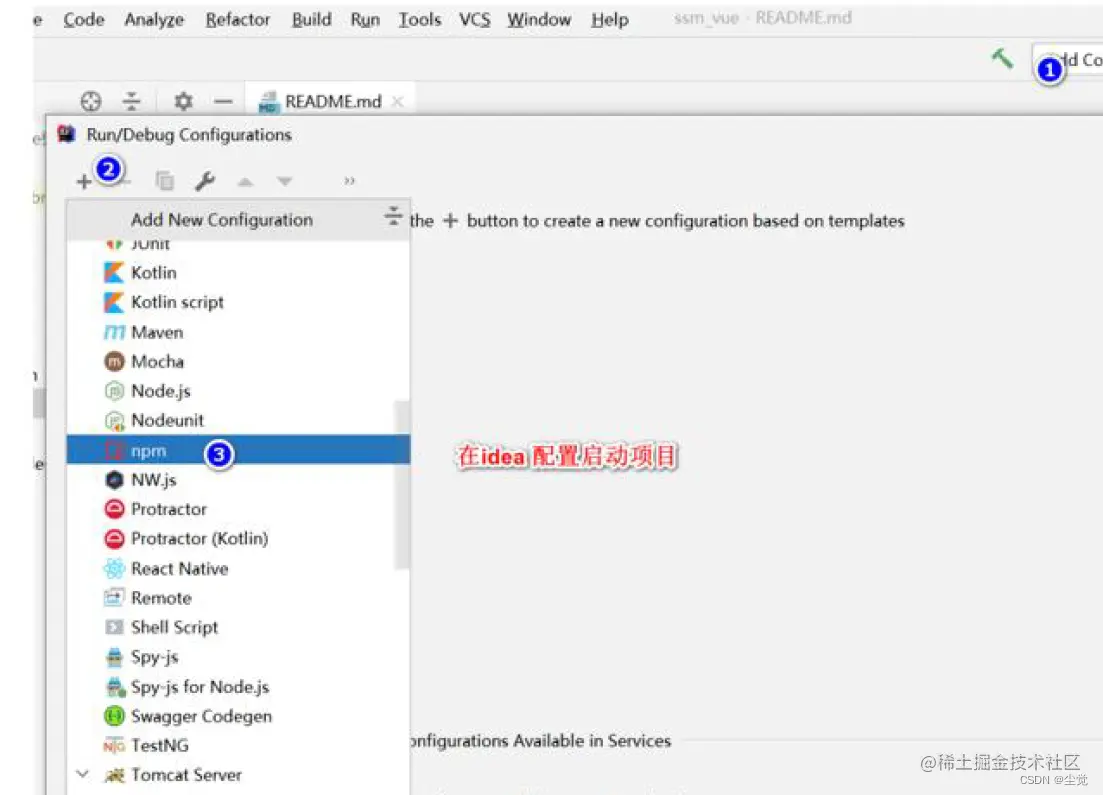The width and height of the screenshot is (1103, 795).
Task: Expand the hidden toolbar items chevron
Action: point(350,181)
